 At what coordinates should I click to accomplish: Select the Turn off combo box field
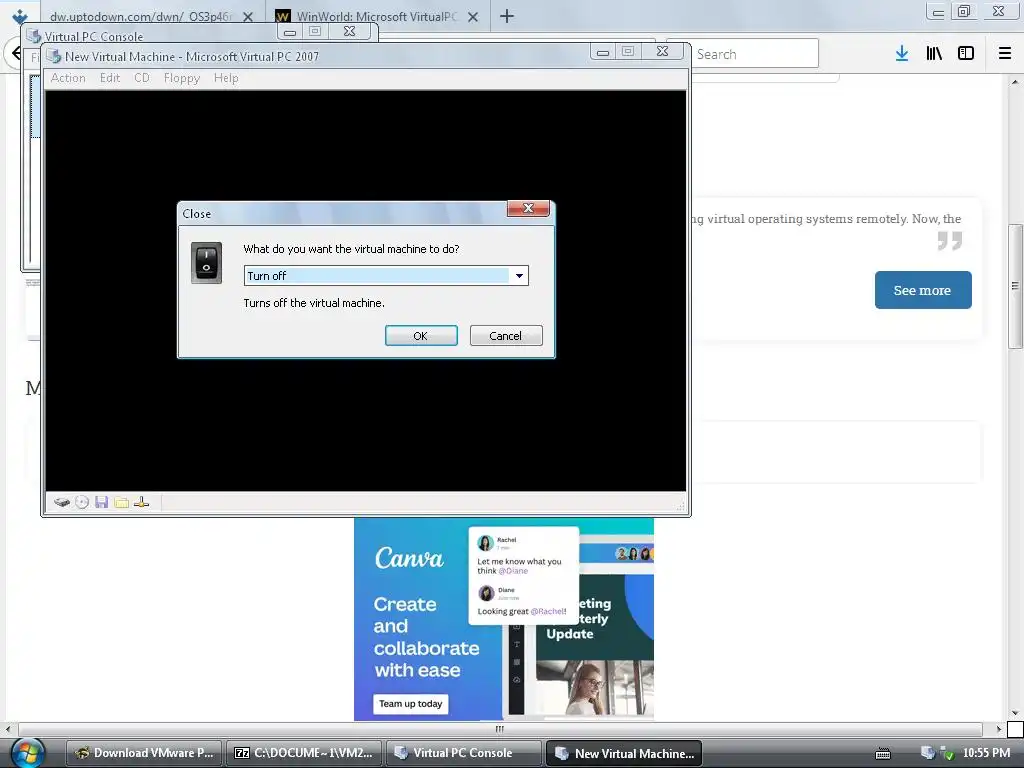[386, 276]
